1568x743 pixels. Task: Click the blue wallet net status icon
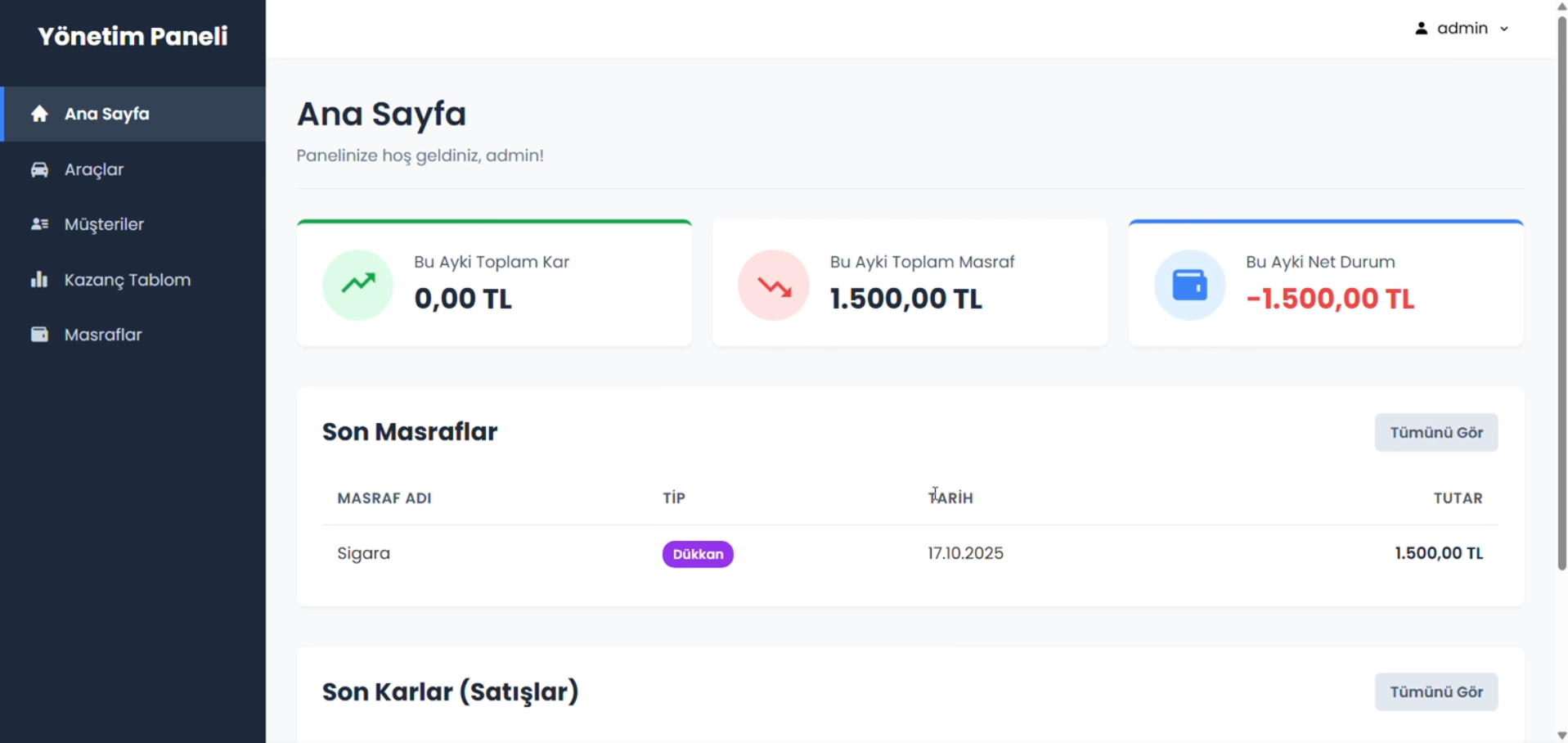click(x=1189, y=285)
